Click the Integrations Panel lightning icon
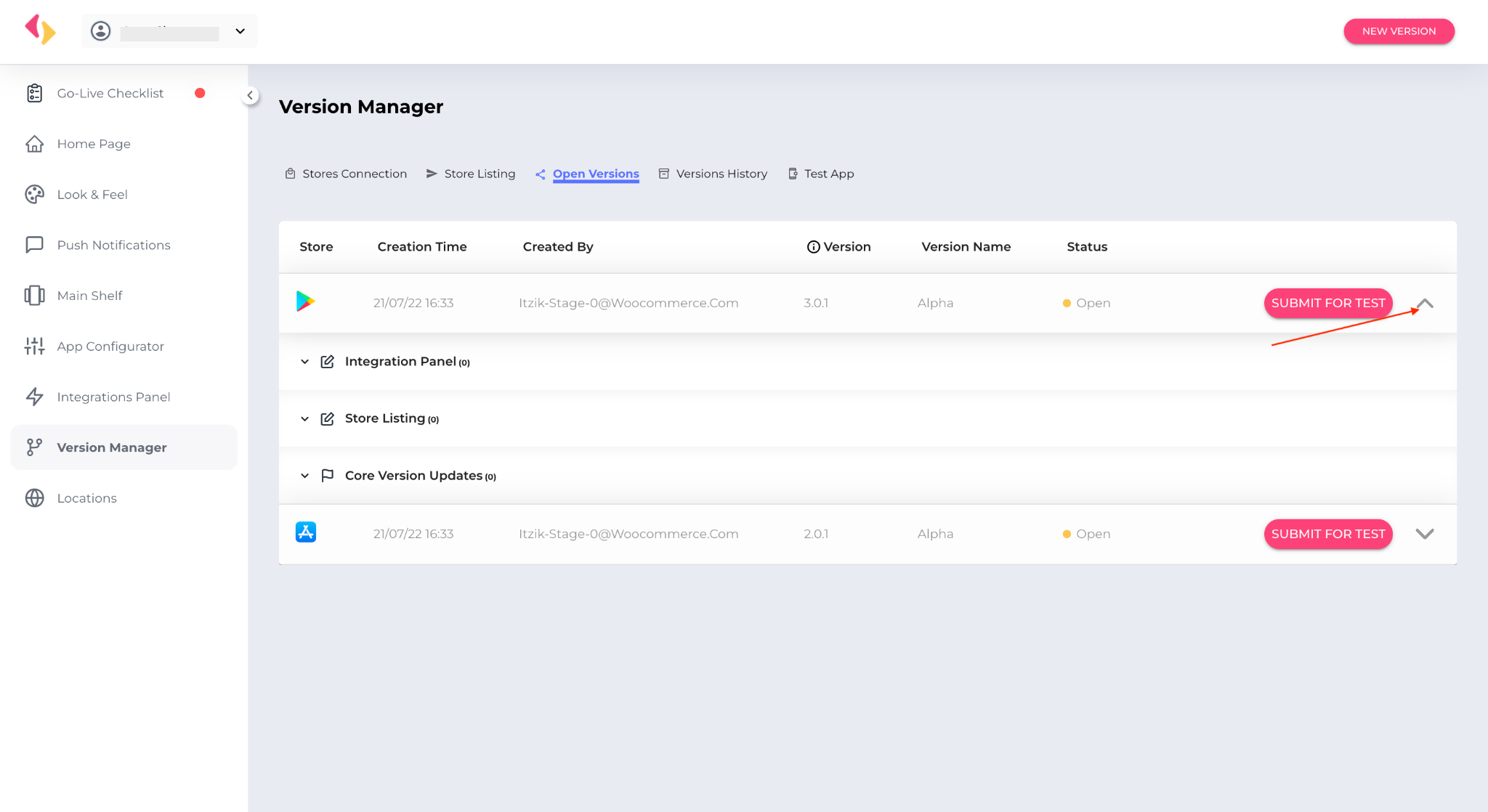Viewport: 1488px width, 812px height. (x=34, y=397)
